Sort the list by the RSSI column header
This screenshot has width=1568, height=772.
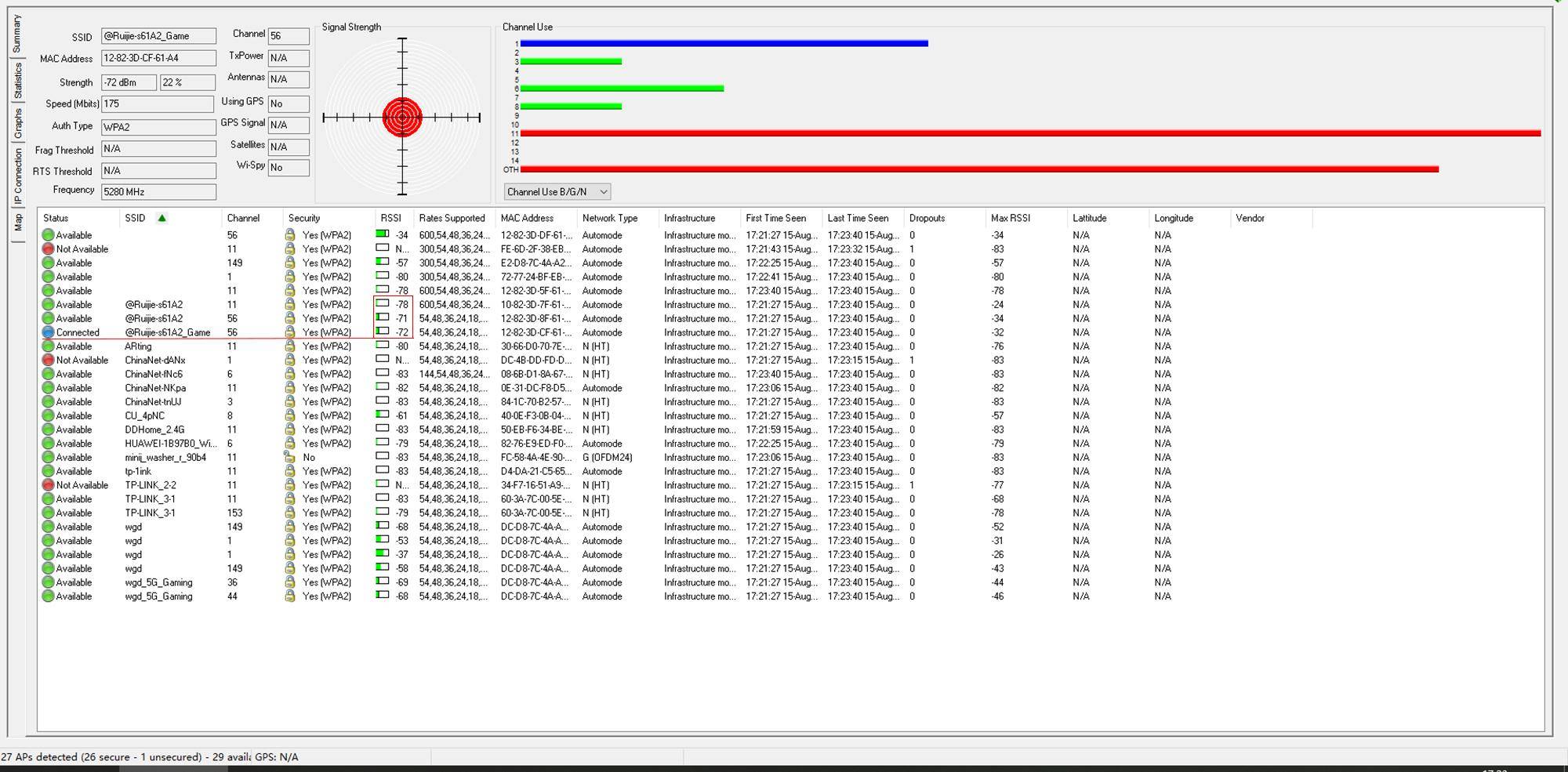point(390,218)
